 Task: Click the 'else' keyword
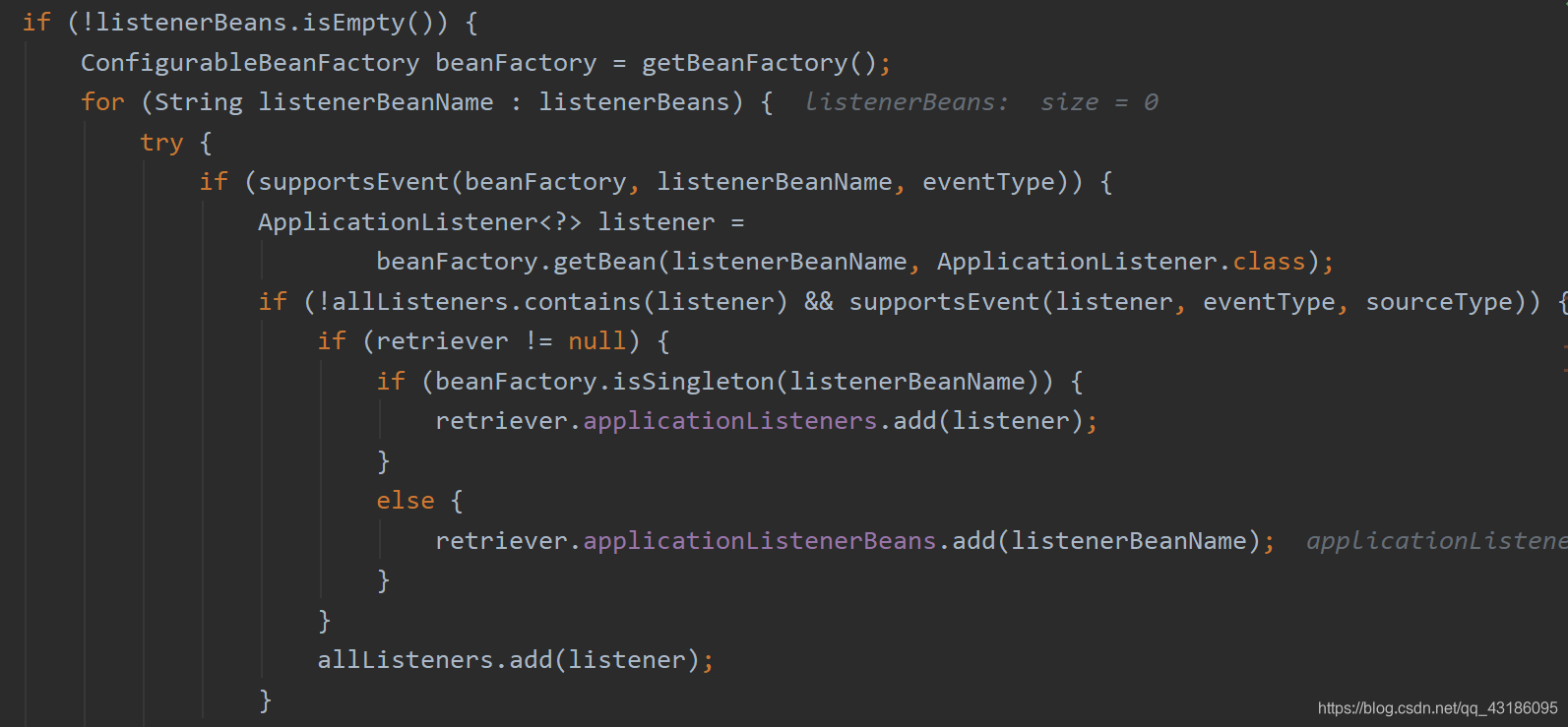tap(406, 501)
